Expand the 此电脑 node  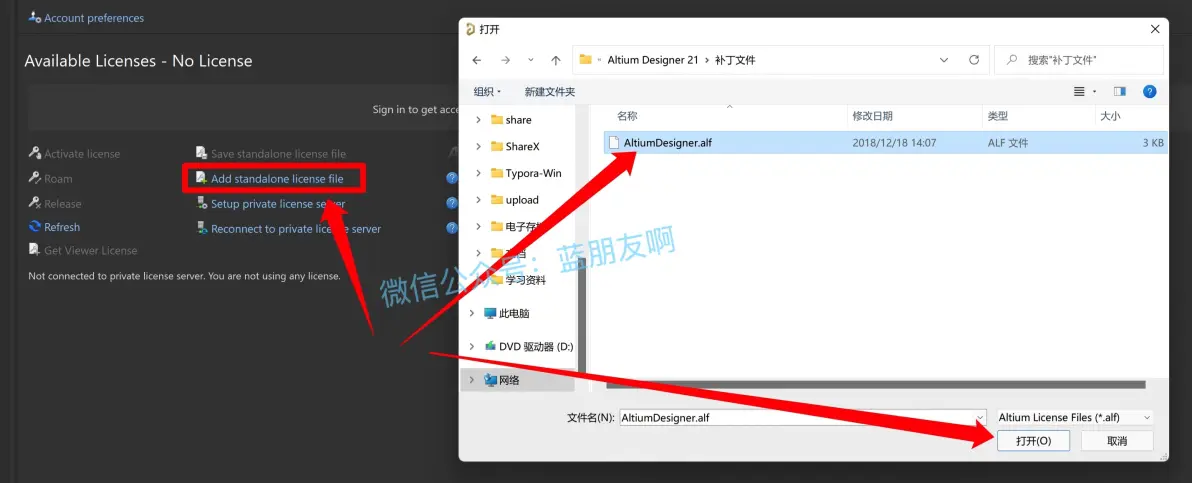pyautogui.click(x=471, y=313)
